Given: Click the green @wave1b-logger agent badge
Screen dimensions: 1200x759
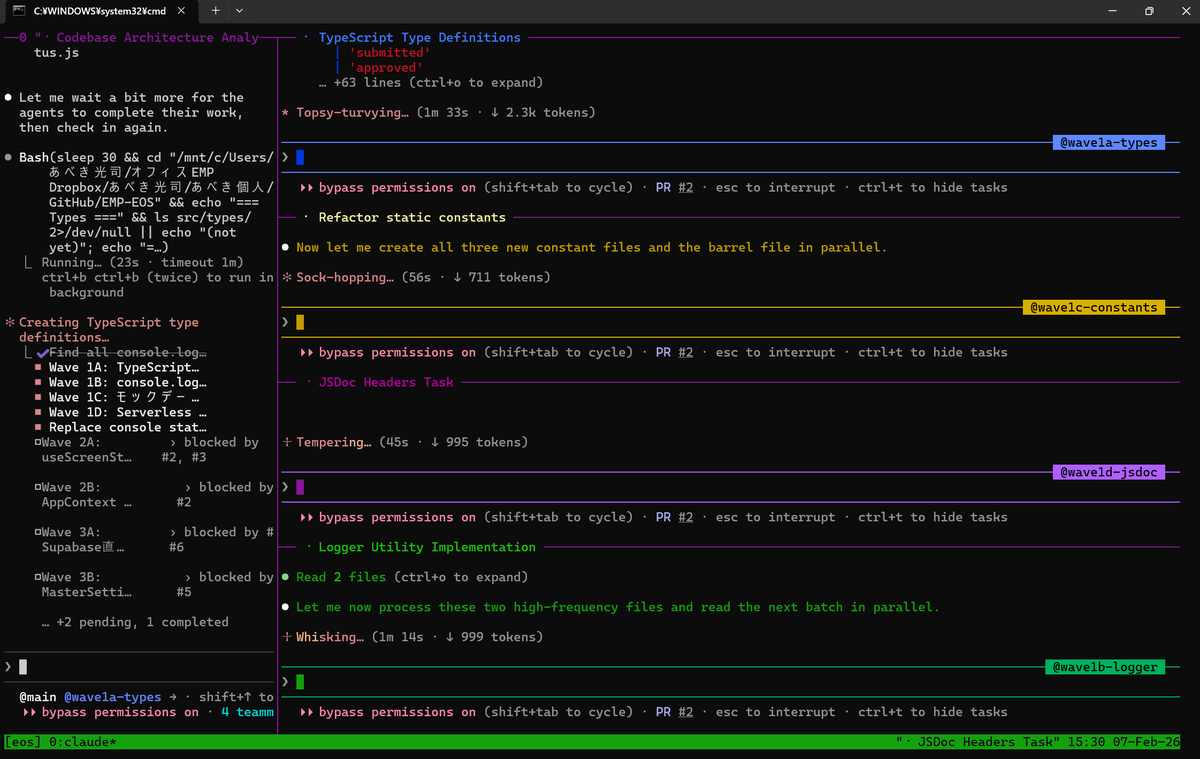Looking at the screenshot, I should coord(1105,666).
